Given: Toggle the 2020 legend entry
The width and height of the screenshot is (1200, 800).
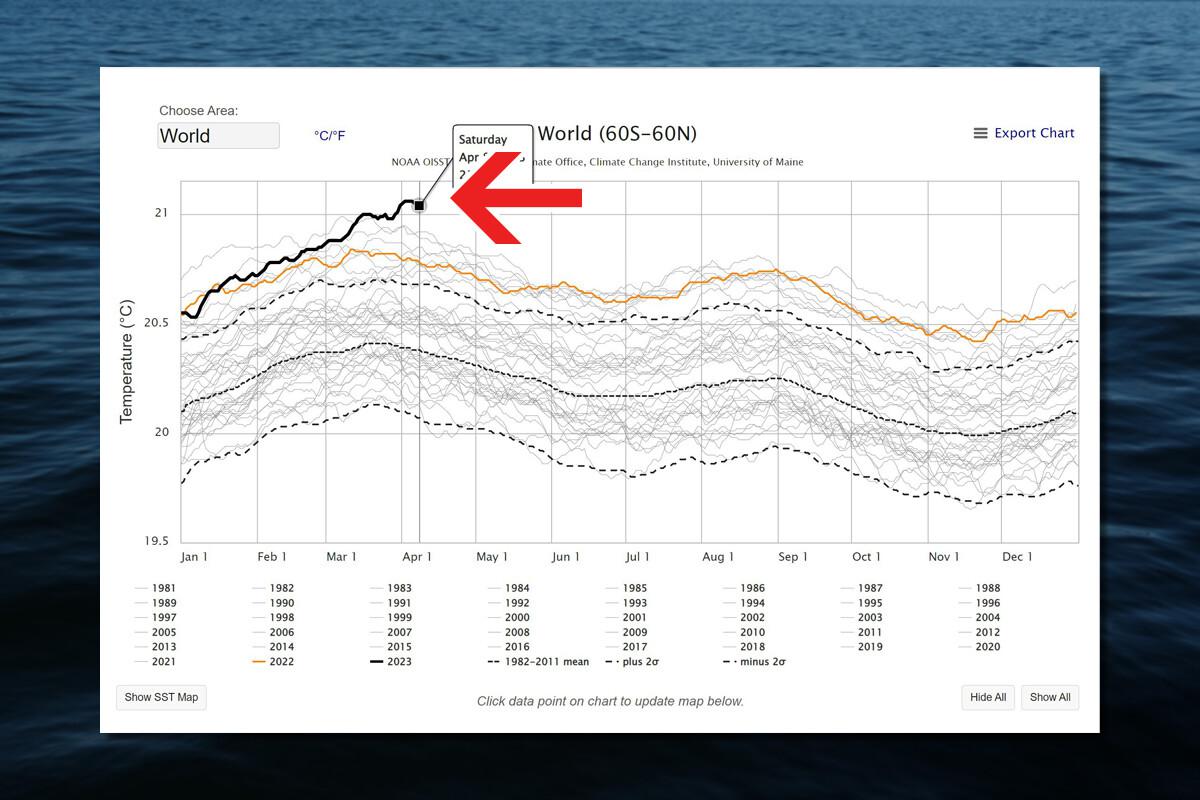Looking at the screenshot, I should [986, 647].
